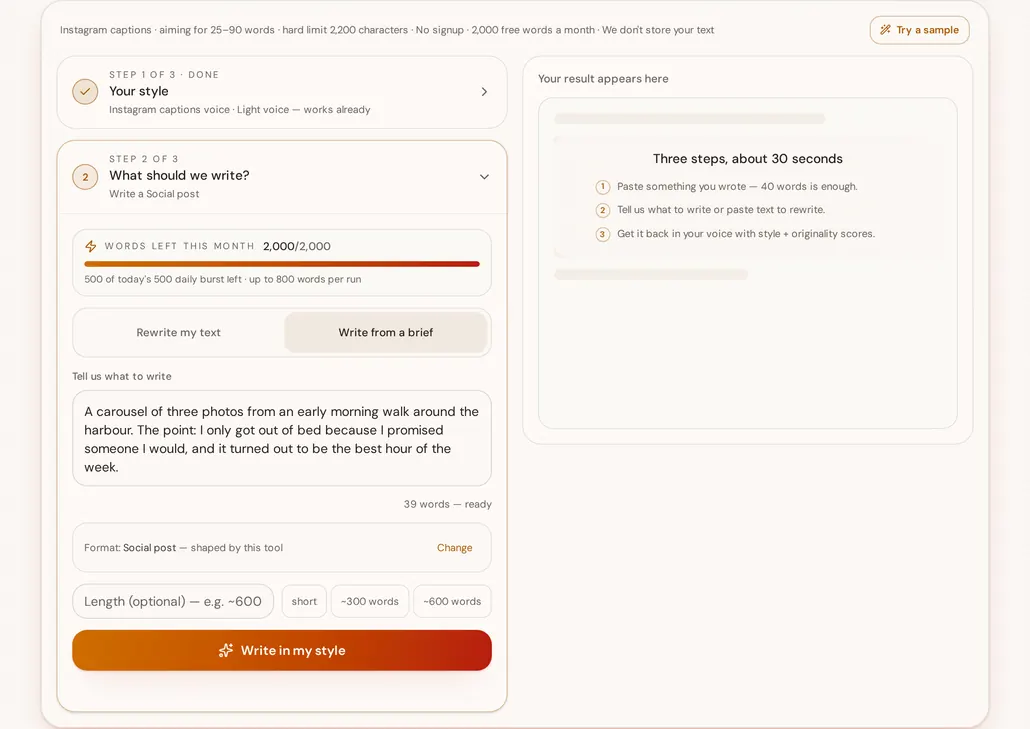This screenshot has height=729, width=1030.
Task: Open the Your style step heading
Action: [x=139, y=91]
